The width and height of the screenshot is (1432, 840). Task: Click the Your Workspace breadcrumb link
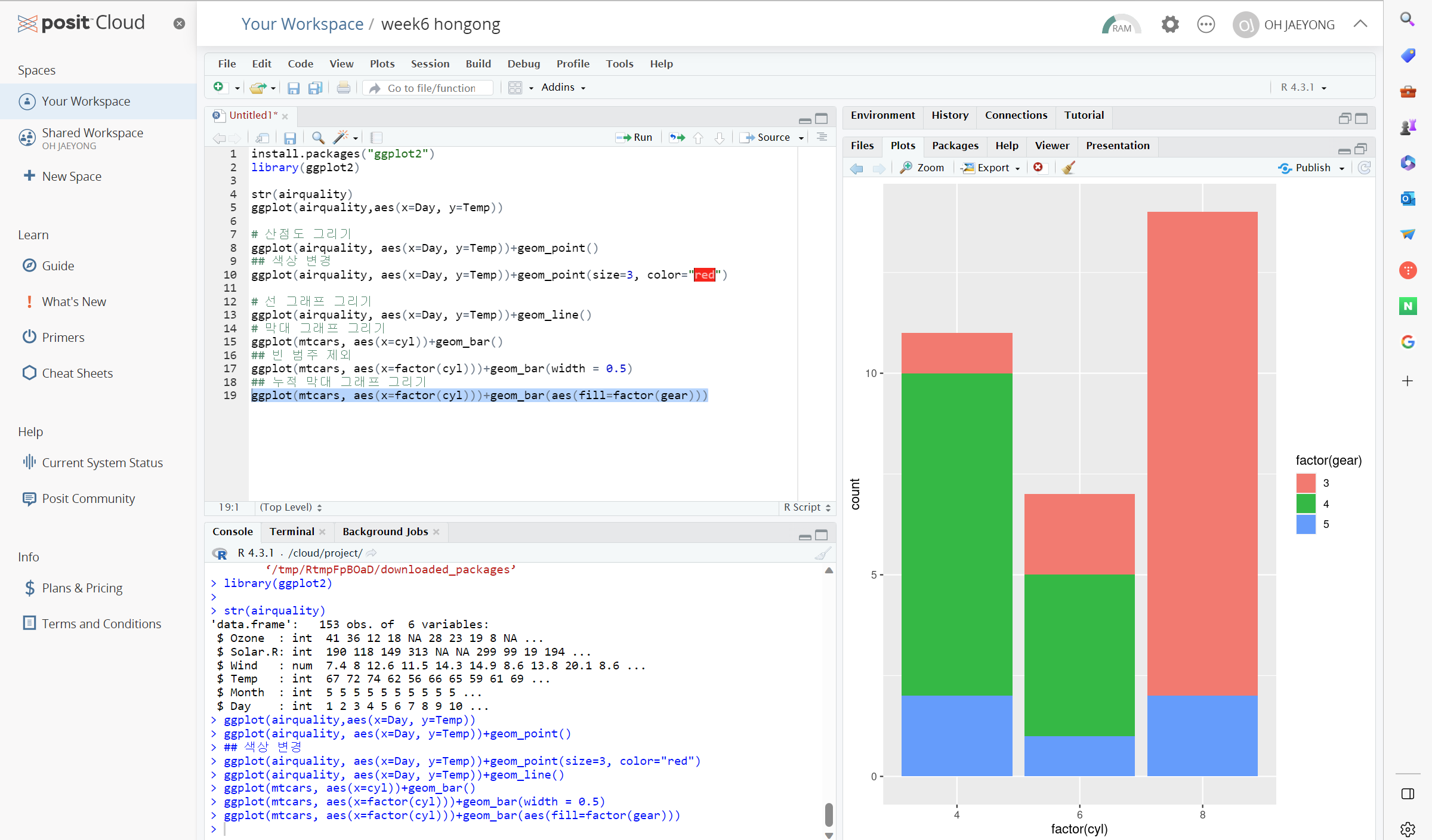tap(303, 24)
